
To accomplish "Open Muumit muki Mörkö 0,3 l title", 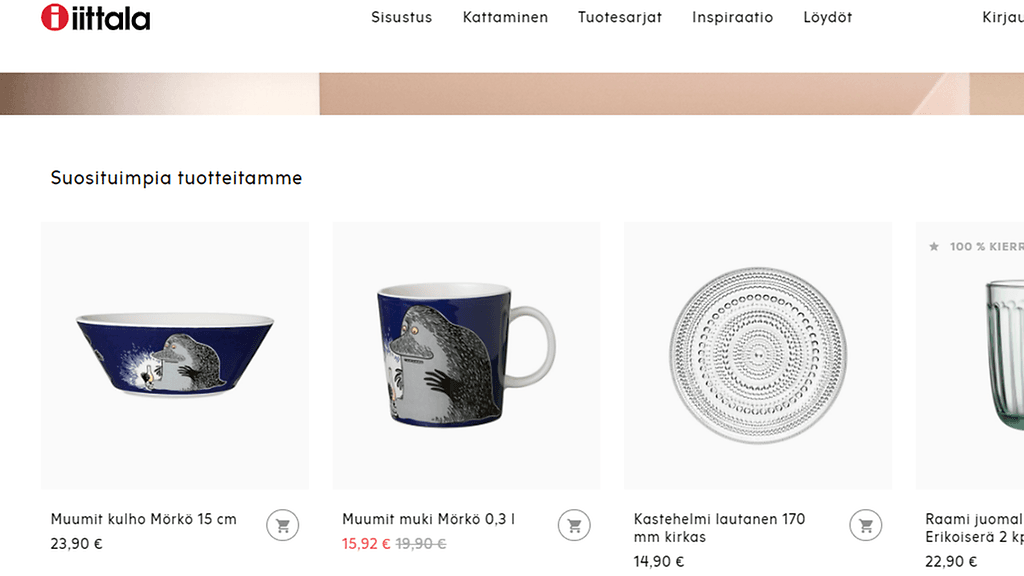I will 429,519.
